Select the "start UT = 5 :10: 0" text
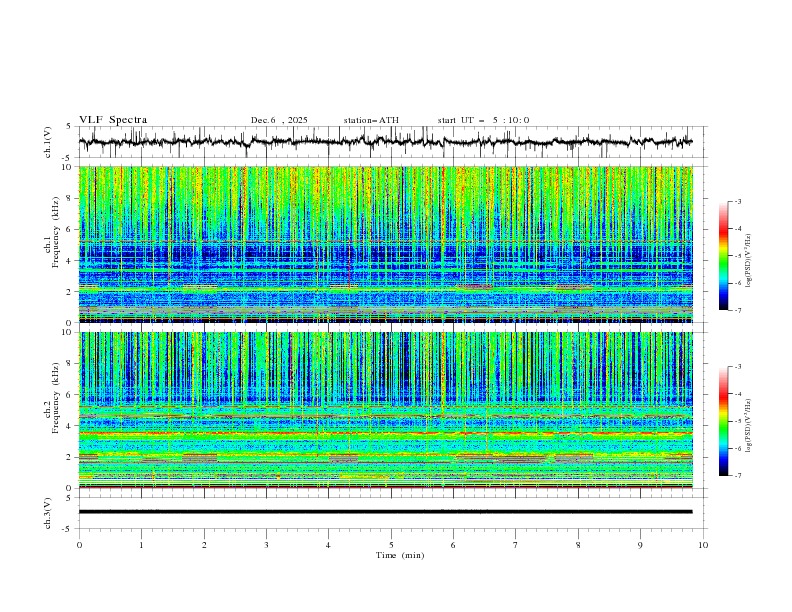The height and width of the screenshot is (612, 792). (483, 120)
